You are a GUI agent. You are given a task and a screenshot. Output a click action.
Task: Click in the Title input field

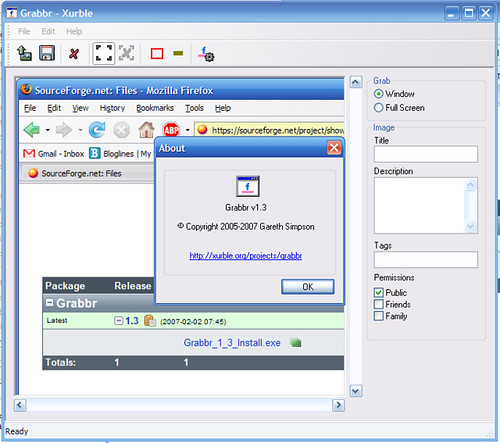point(426,154)
